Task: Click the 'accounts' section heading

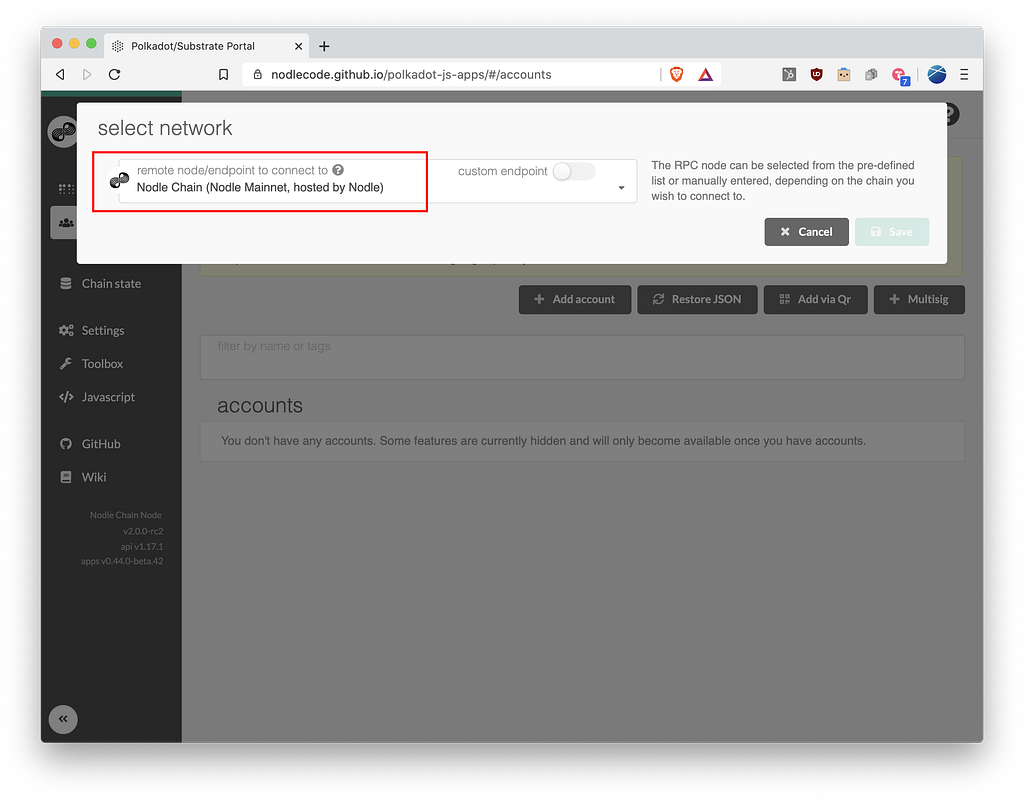Action: pyautogui.click(x=260, y=406)
